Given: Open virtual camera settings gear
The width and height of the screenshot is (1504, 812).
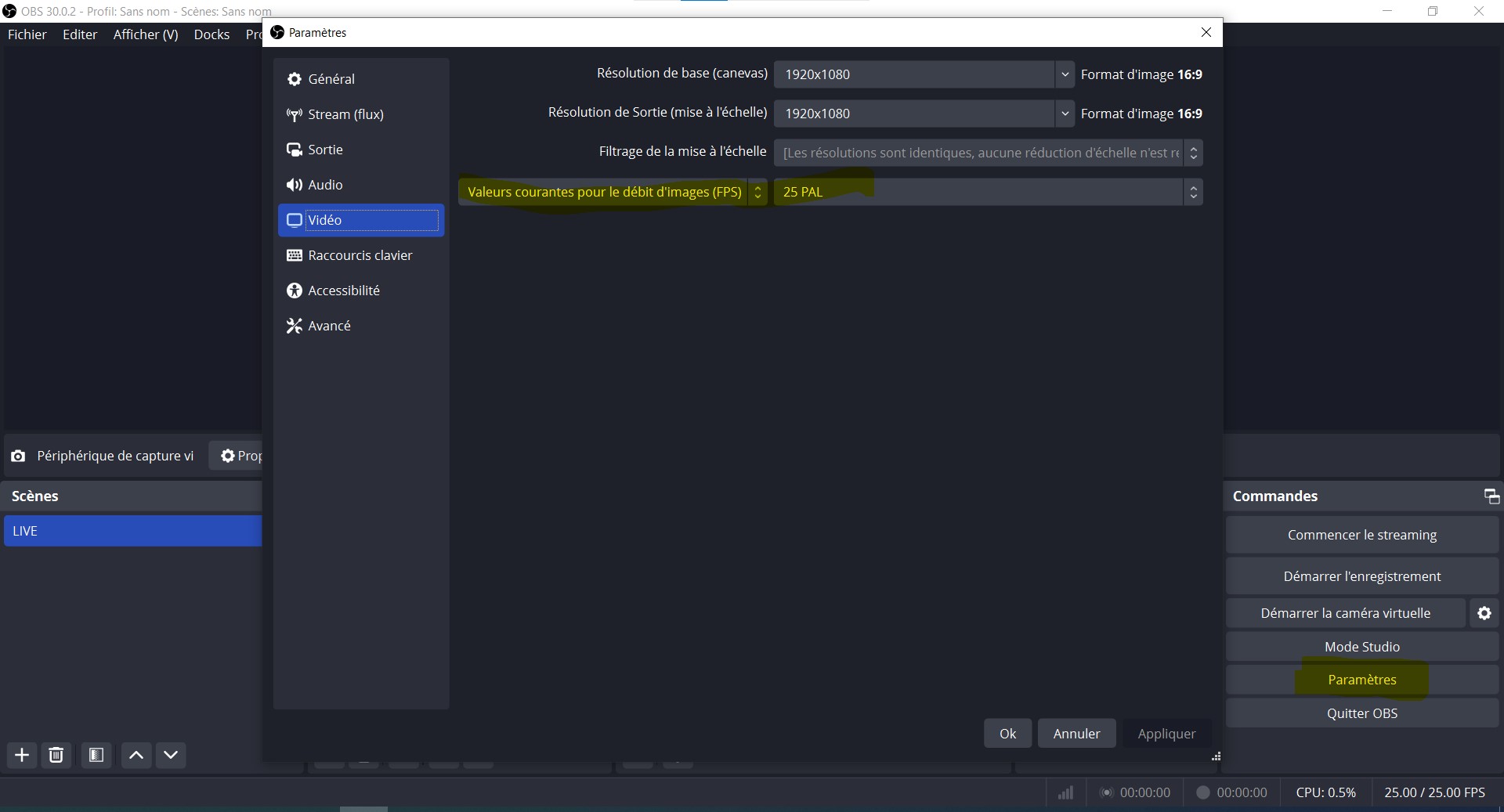Looking at the screenshot, I should [1484, 613].
